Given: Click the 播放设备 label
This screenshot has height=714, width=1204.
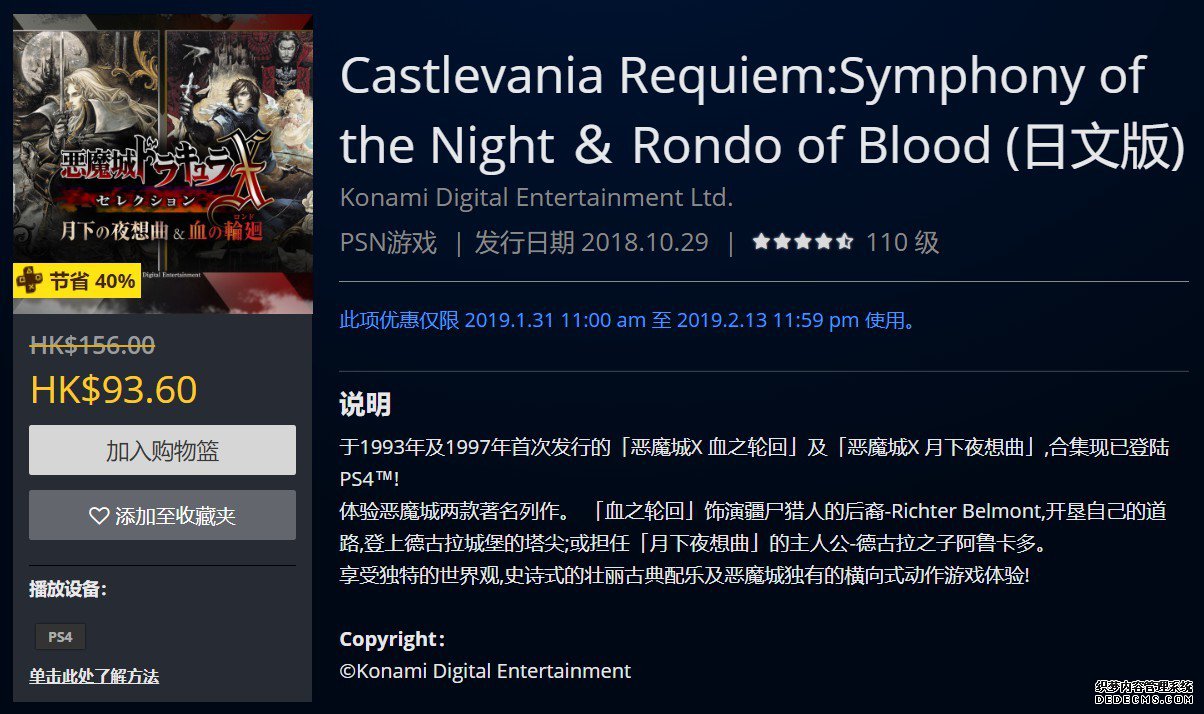Looking at the screenshot, I should [68, 589].
